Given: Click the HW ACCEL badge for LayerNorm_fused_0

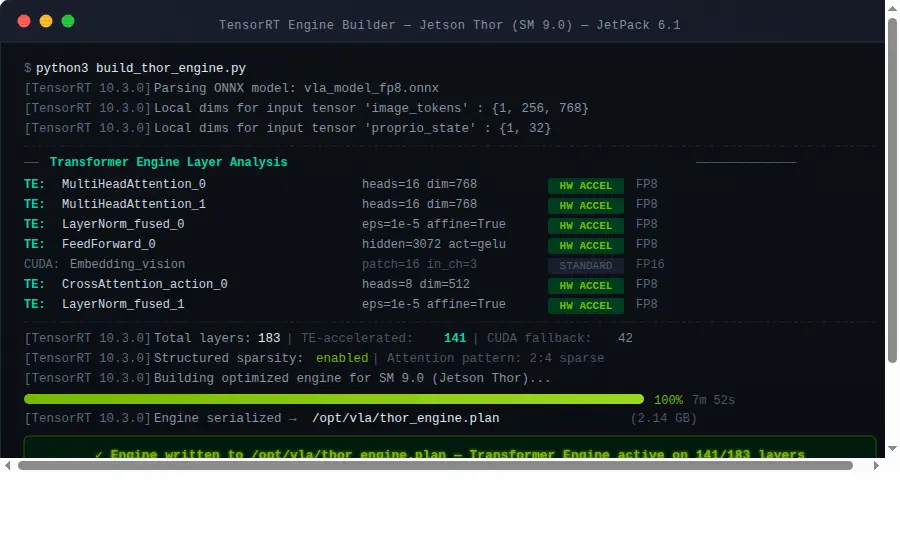Looking at the screenshot, I should coord(585,225).
